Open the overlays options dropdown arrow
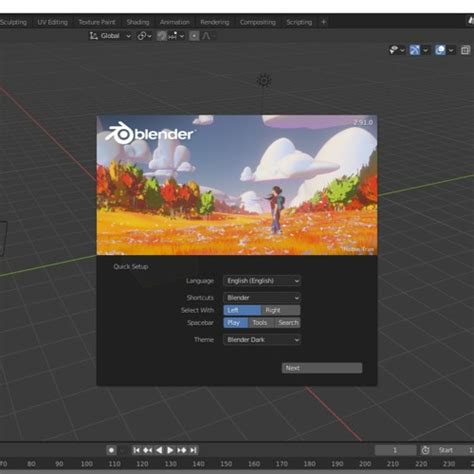Screen dimensions: 474x474 tap(451, 50)
